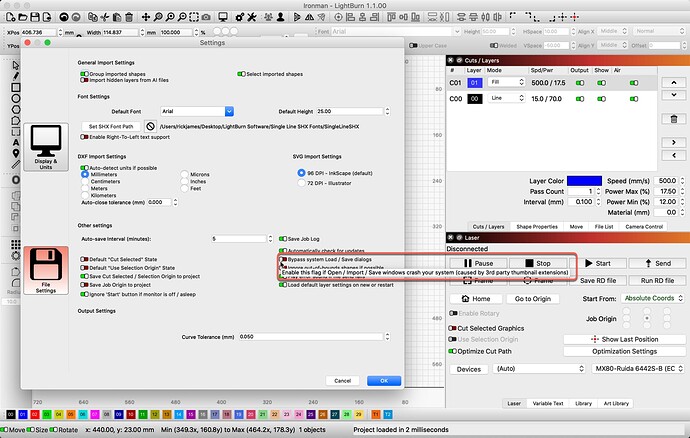Toggle Default "Cut Selected" State
Viewport: 690px width, 438px height.
(x=84, y=259)
